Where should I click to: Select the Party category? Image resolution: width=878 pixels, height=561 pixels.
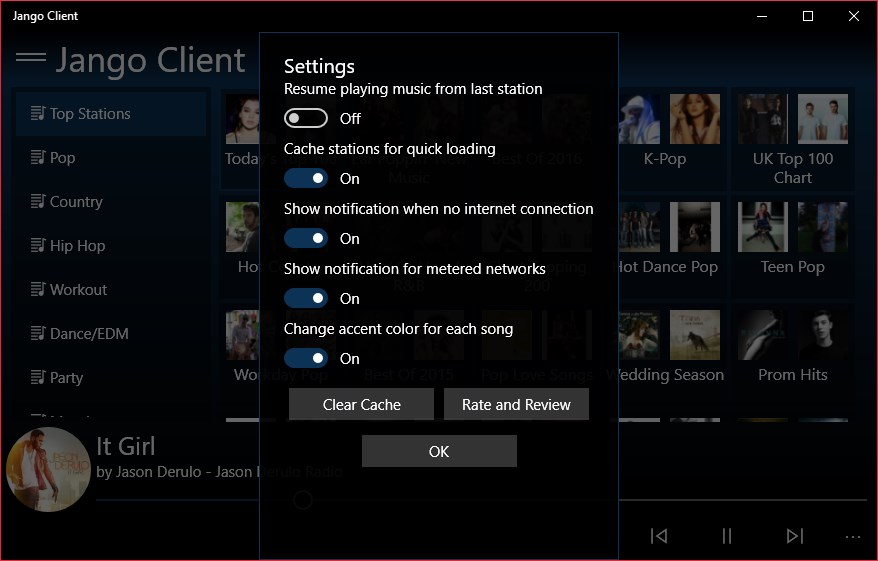point(111,377)
